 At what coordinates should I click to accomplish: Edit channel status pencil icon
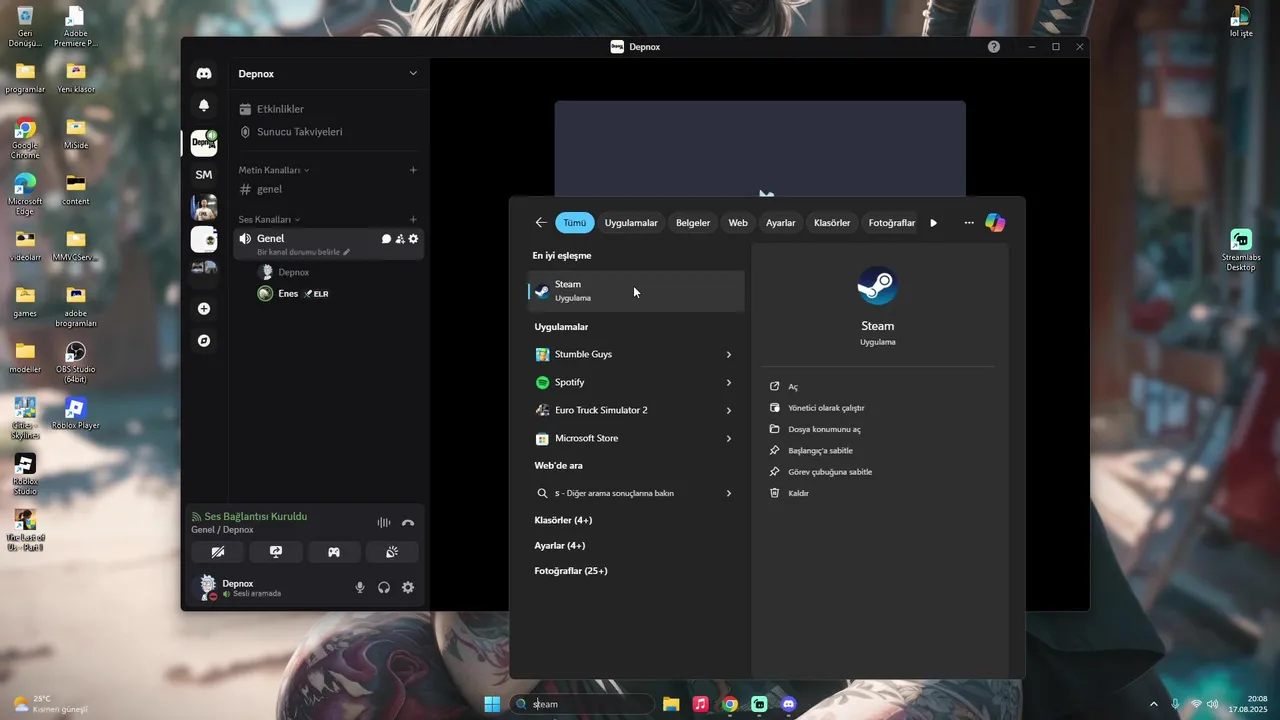point(347,252)
